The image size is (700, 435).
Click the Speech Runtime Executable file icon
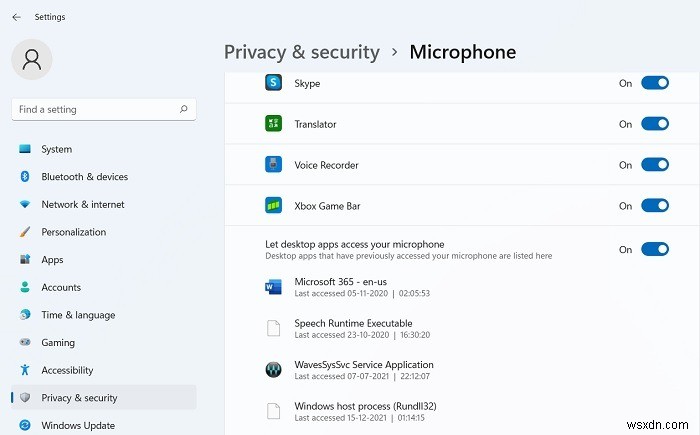[x=273, y=328]
